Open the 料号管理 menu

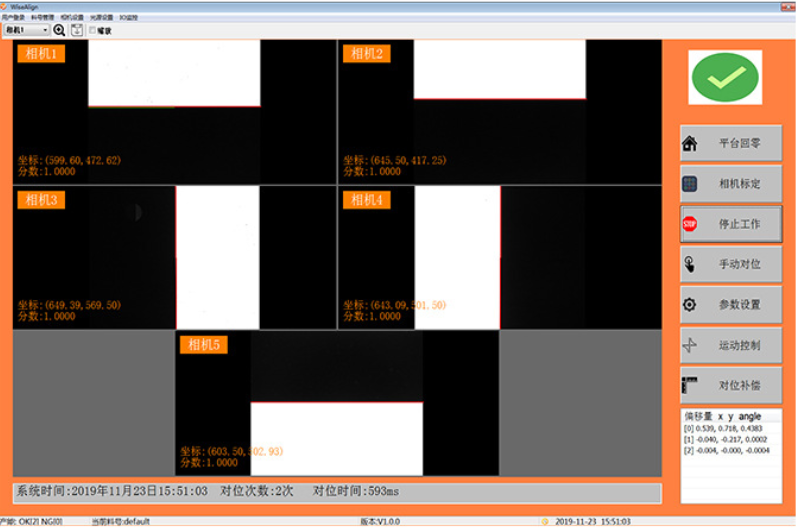(x=44, y=18)
